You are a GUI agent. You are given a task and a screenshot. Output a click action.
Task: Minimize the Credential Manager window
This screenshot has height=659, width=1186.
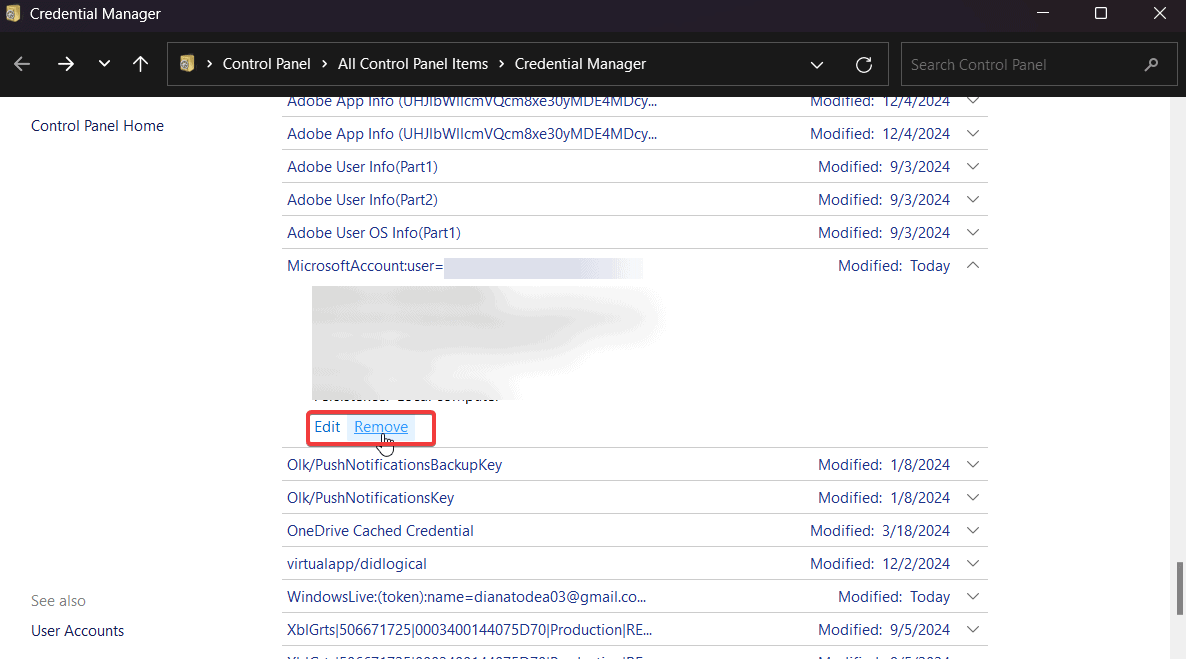1043,14
